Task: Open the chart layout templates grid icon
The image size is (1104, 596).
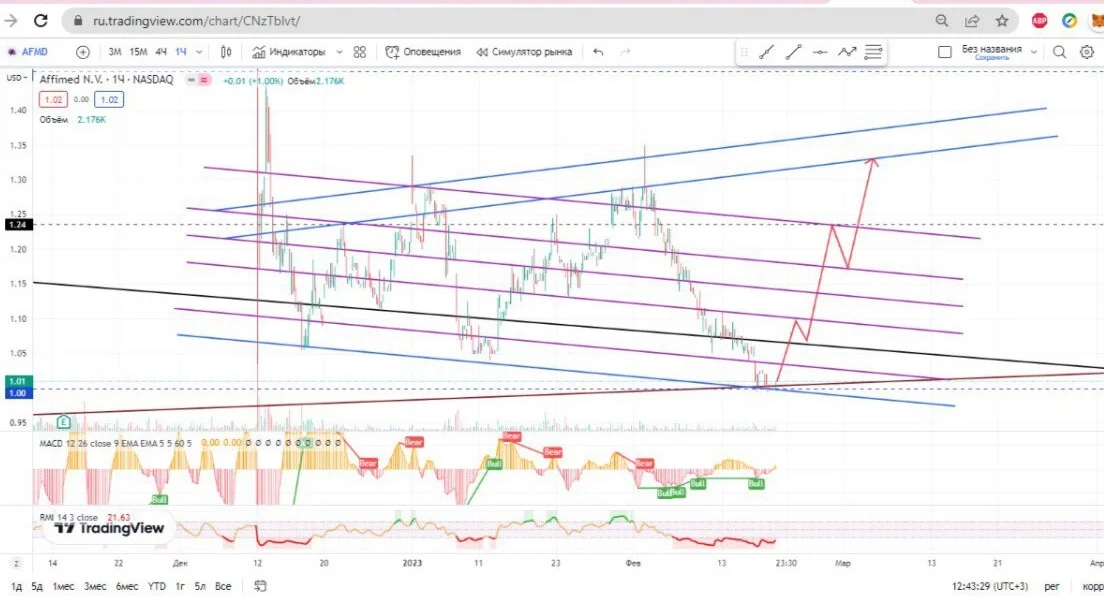Action: click(360, 51)
